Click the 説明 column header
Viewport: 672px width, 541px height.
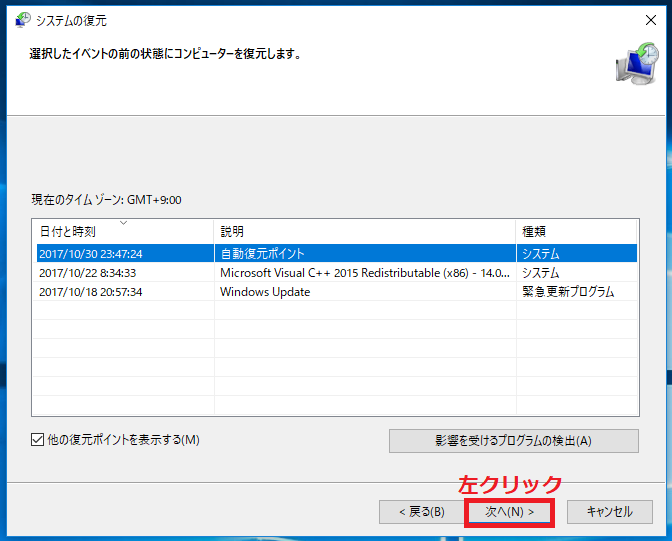point(364,231)
